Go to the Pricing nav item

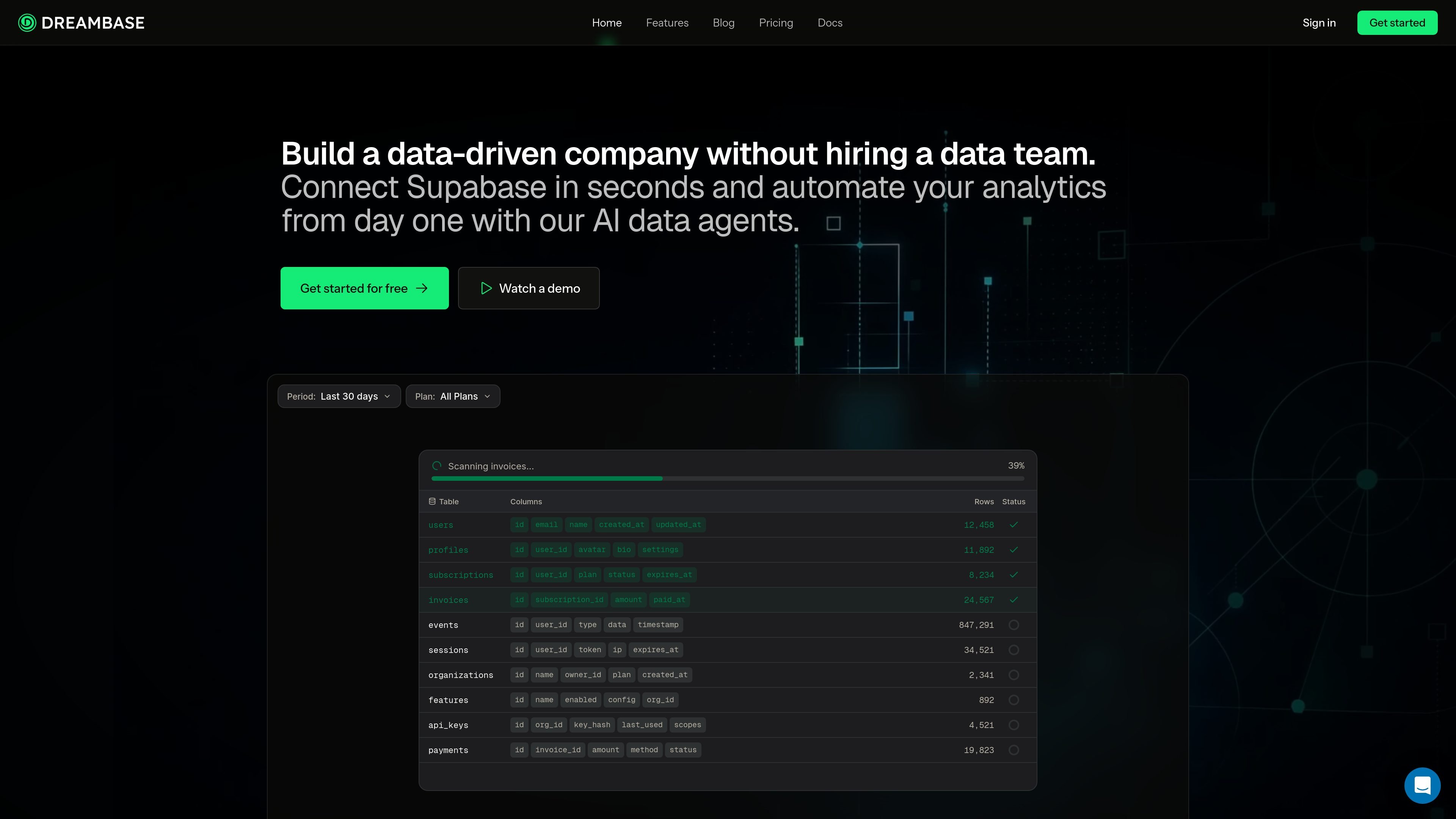point(775,23)
